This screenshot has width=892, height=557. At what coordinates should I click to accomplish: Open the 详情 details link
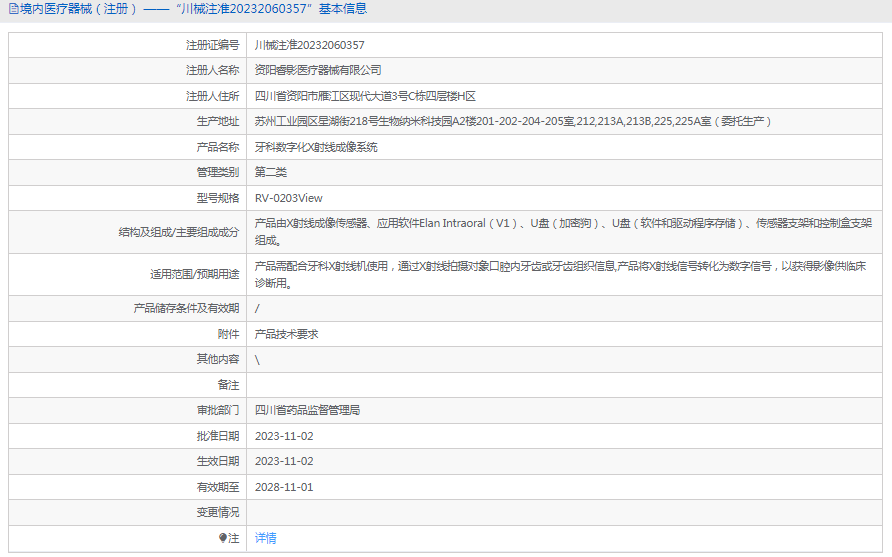pyautogui.click(x=266, y=538)
